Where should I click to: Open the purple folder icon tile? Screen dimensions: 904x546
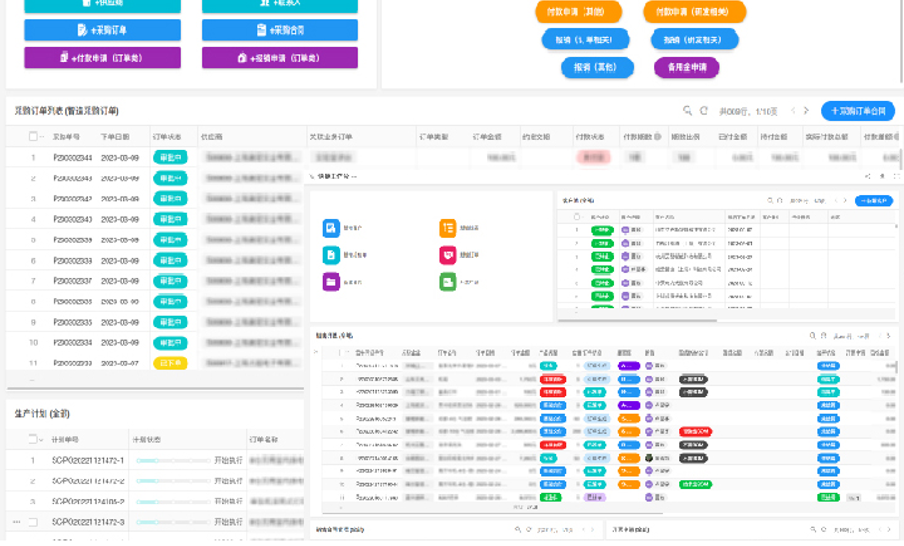tap(331, 282)
